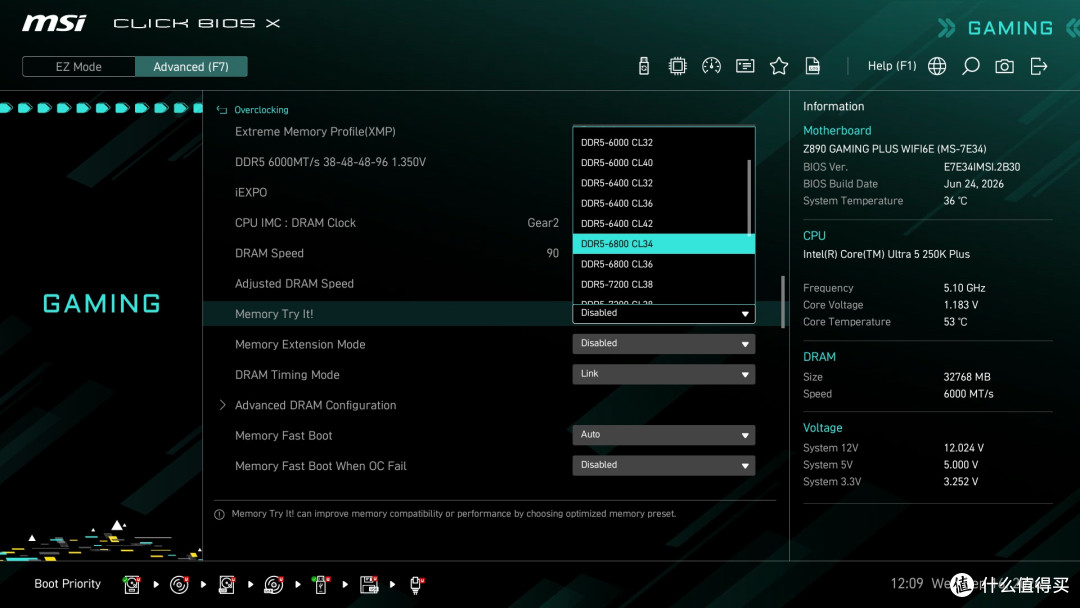Close the Memory Try It! Disabled dropdown
This screenshot has width=1080, height=608.
(x=663, y=313)
